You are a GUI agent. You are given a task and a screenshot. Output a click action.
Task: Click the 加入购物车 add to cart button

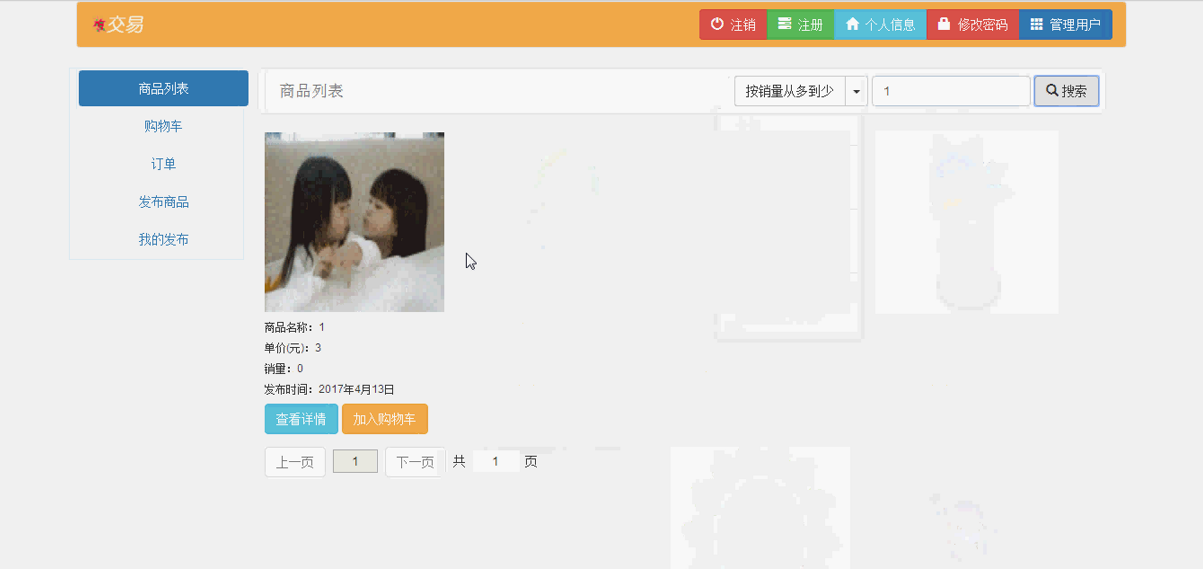coord(385,419)
